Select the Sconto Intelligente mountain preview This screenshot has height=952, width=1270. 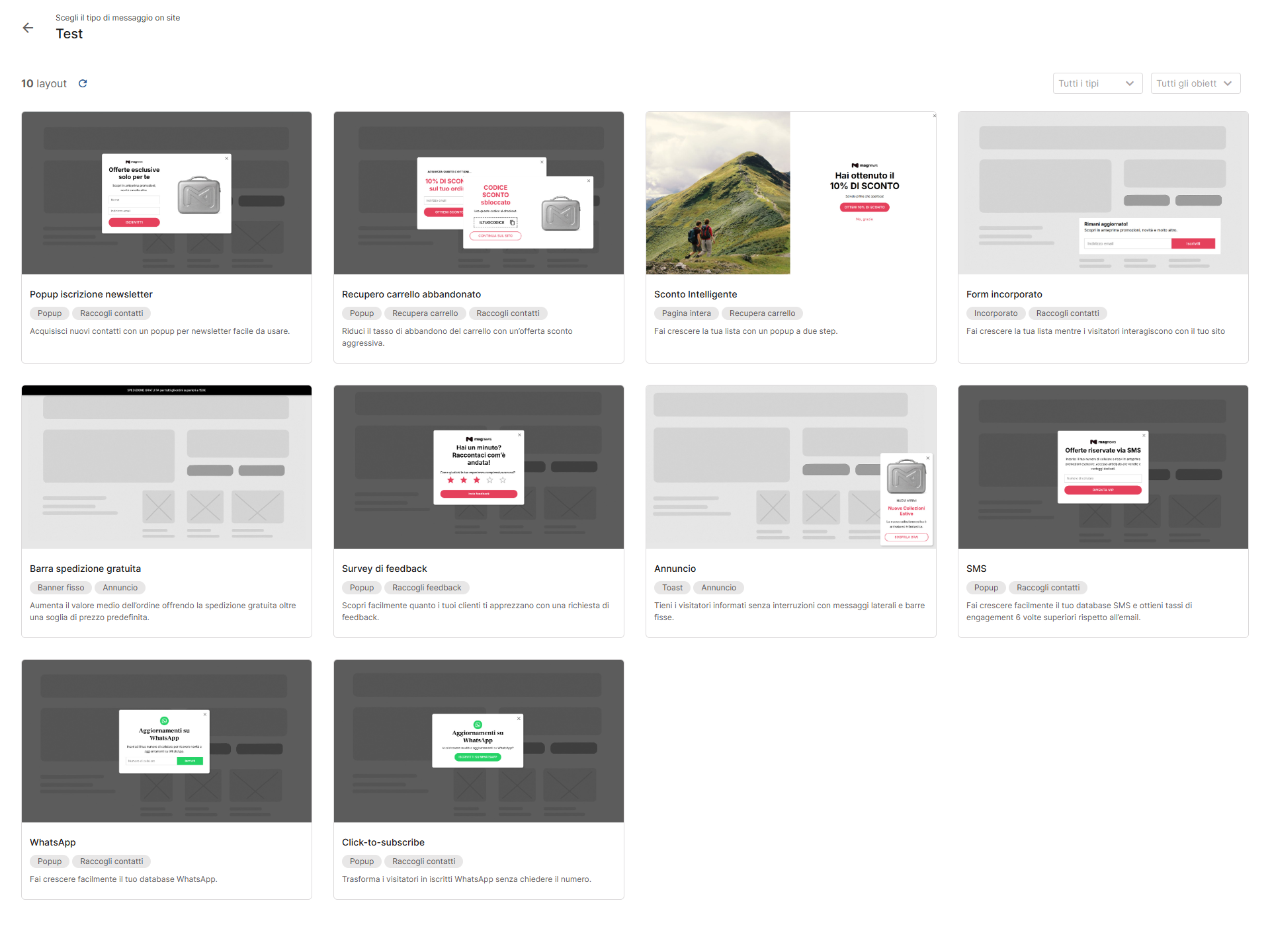pos(718,193)
